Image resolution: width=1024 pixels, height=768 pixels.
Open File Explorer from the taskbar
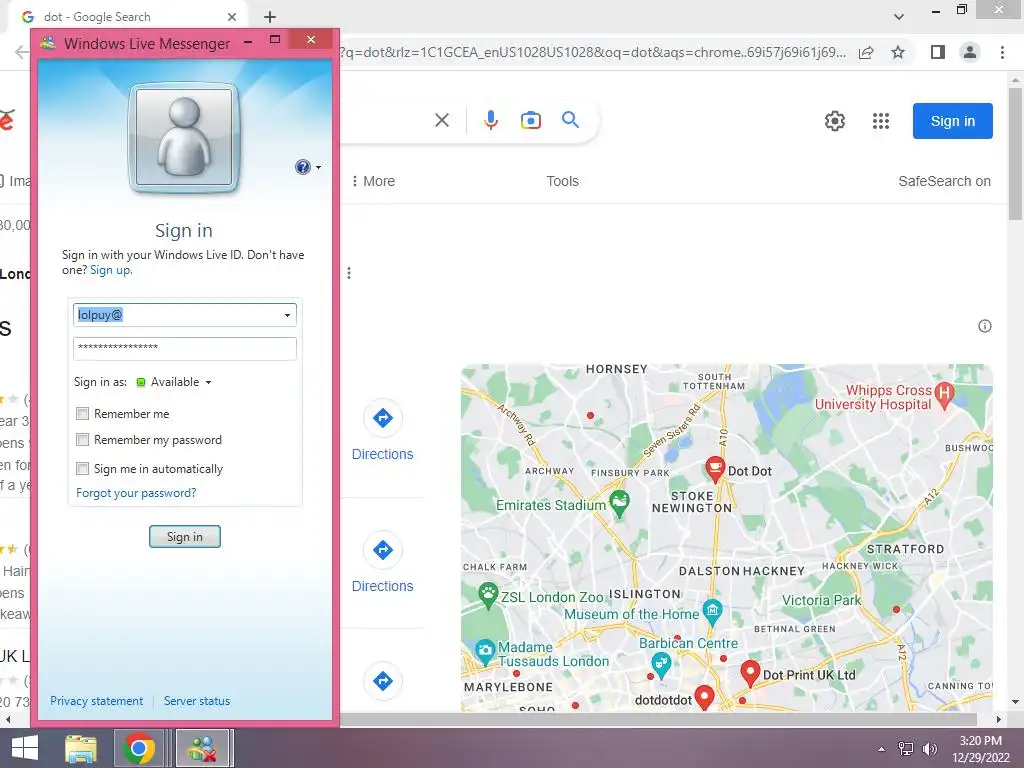coord(81,748)
